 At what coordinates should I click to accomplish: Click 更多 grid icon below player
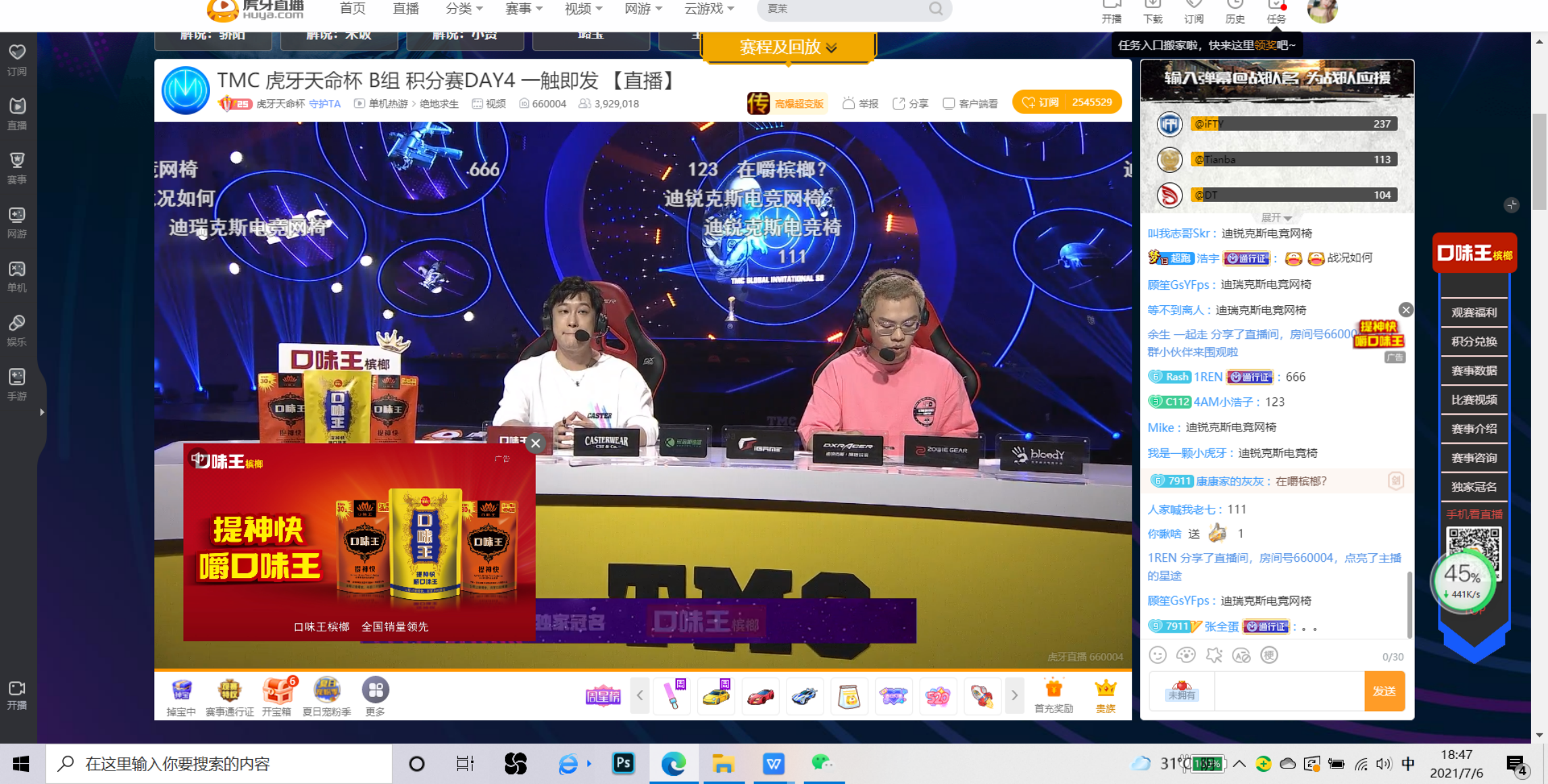click(375, 697)
